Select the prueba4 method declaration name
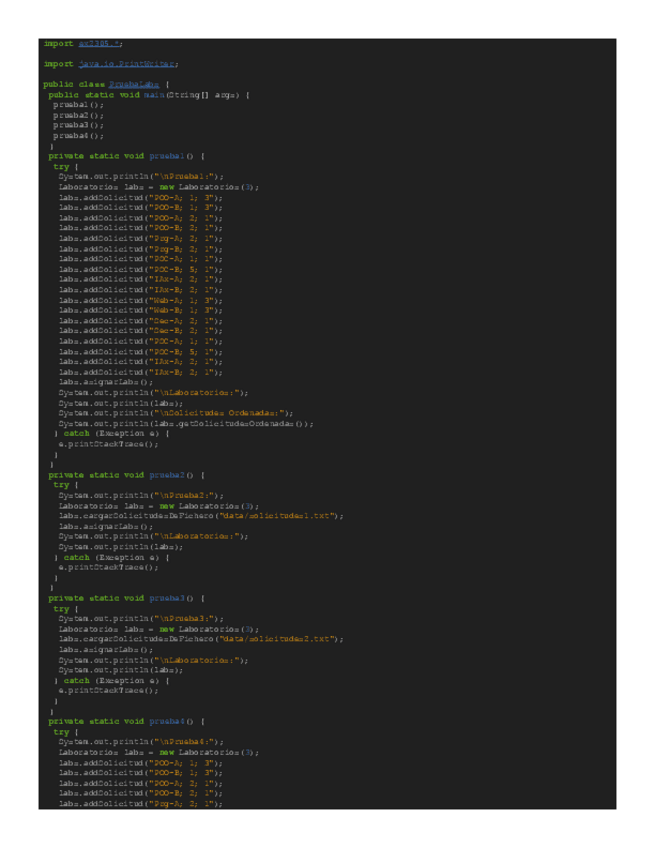 [169, 722]
